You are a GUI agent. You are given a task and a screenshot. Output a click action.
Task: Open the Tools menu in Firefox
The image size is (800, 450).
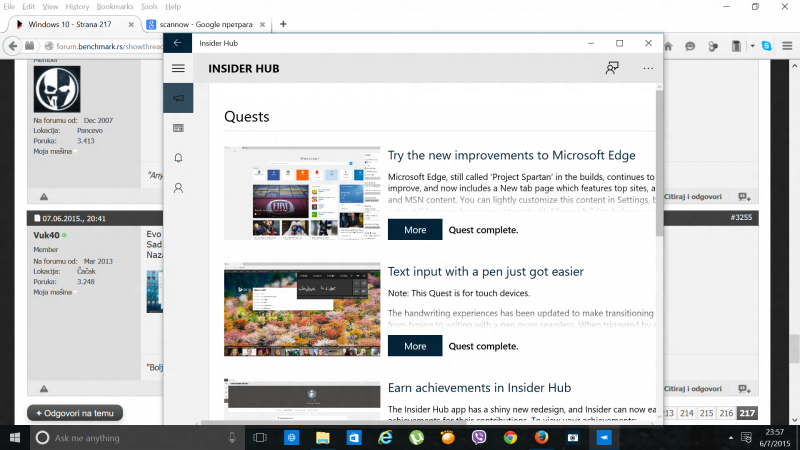tap(149, 7)
